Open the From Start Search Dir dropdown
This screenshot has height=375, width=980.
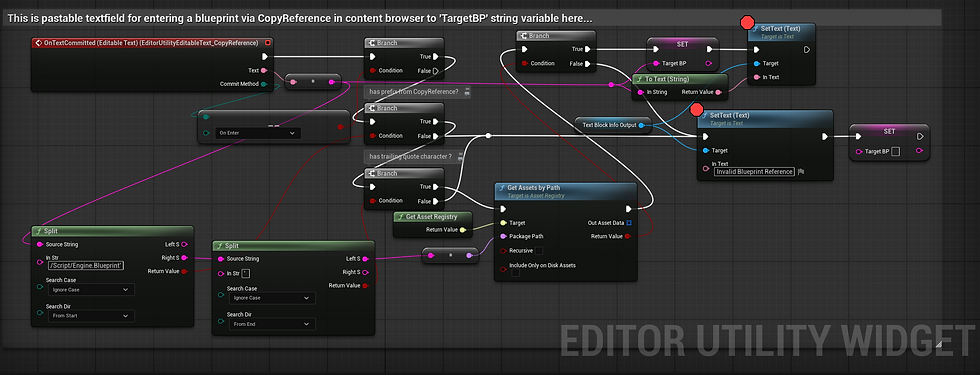pyautogui.click(x=91, y=316)
